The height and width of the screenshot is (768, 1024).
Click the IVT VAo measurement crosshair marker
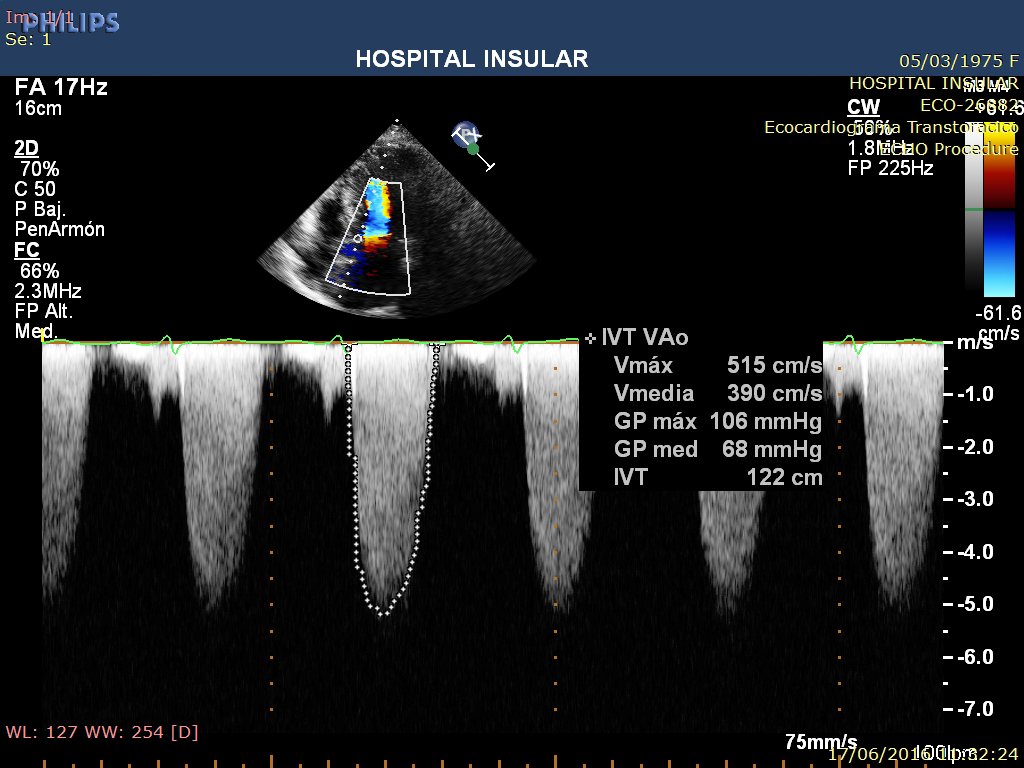click(x=590, y=338)
